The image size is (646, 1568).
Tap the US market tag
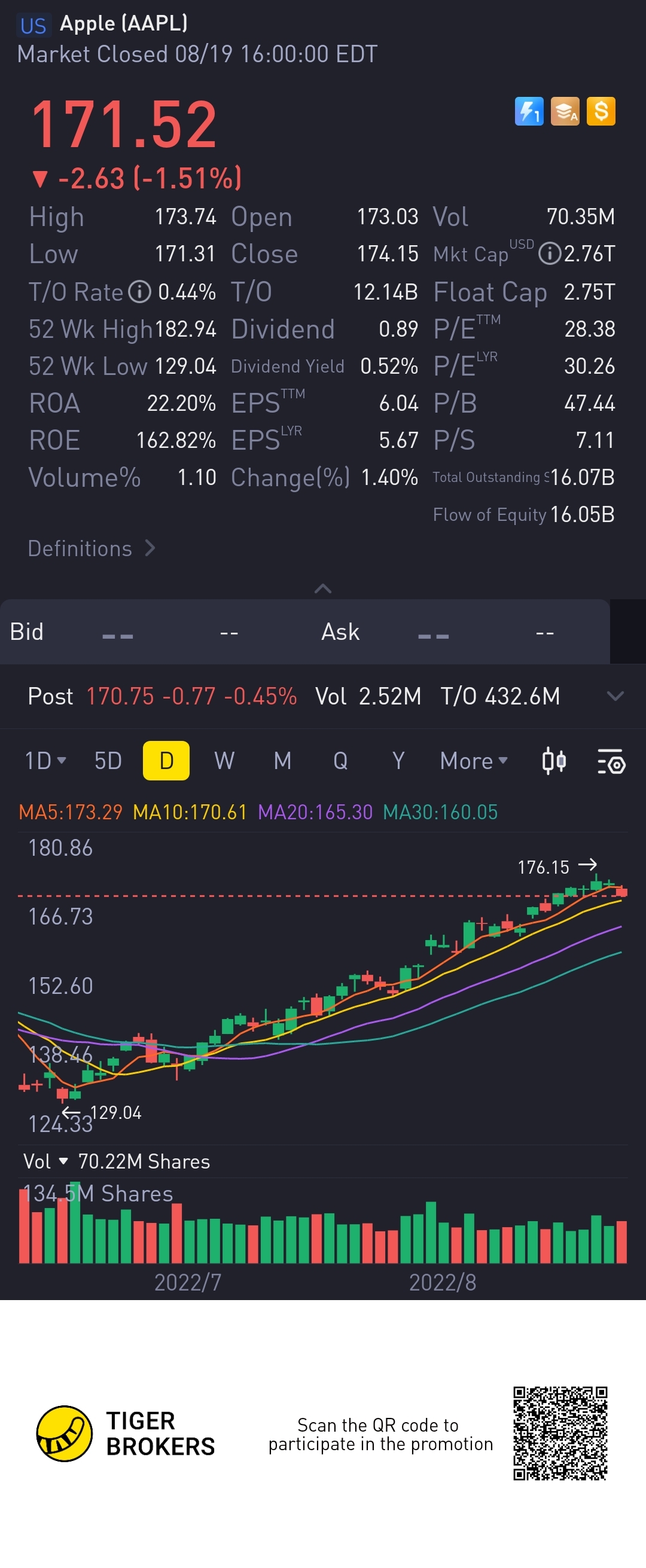click(33, 26)
